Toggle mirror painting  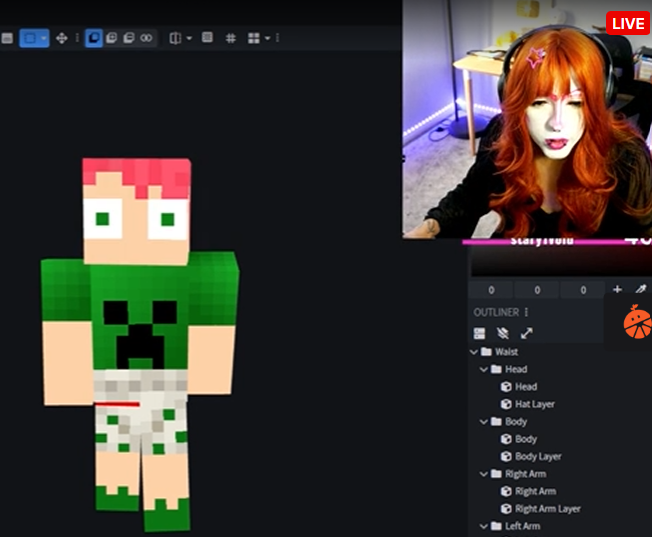(x=175, y=38)
